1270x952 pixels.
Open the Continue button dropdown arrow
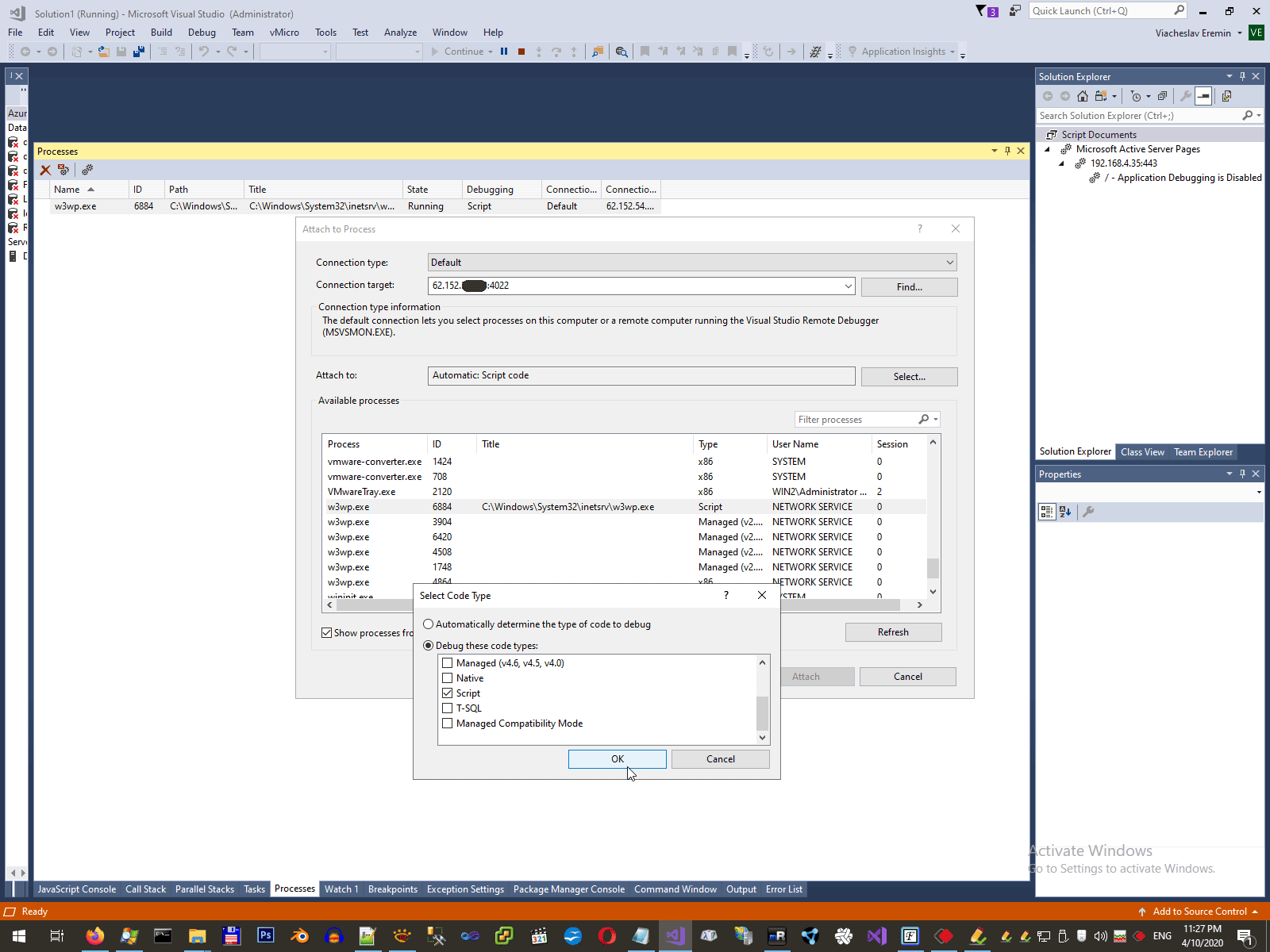pyautogui.click(x=491, y=52)
